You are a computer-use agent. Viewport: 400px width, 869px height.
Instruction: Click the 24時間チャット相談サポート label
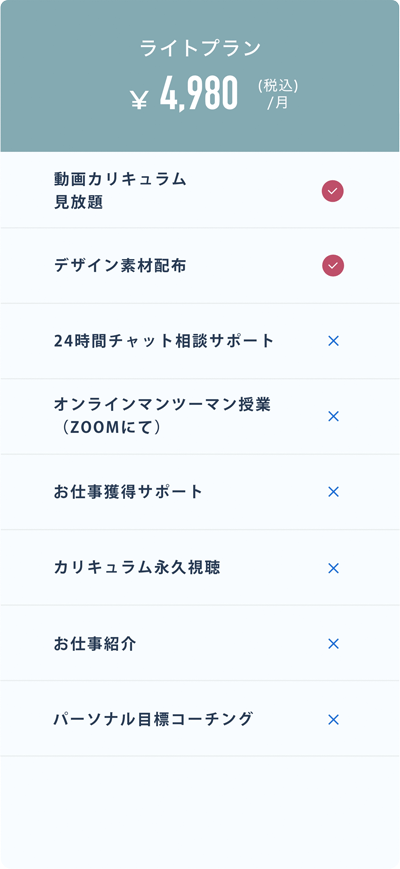[x=165, y=341]
